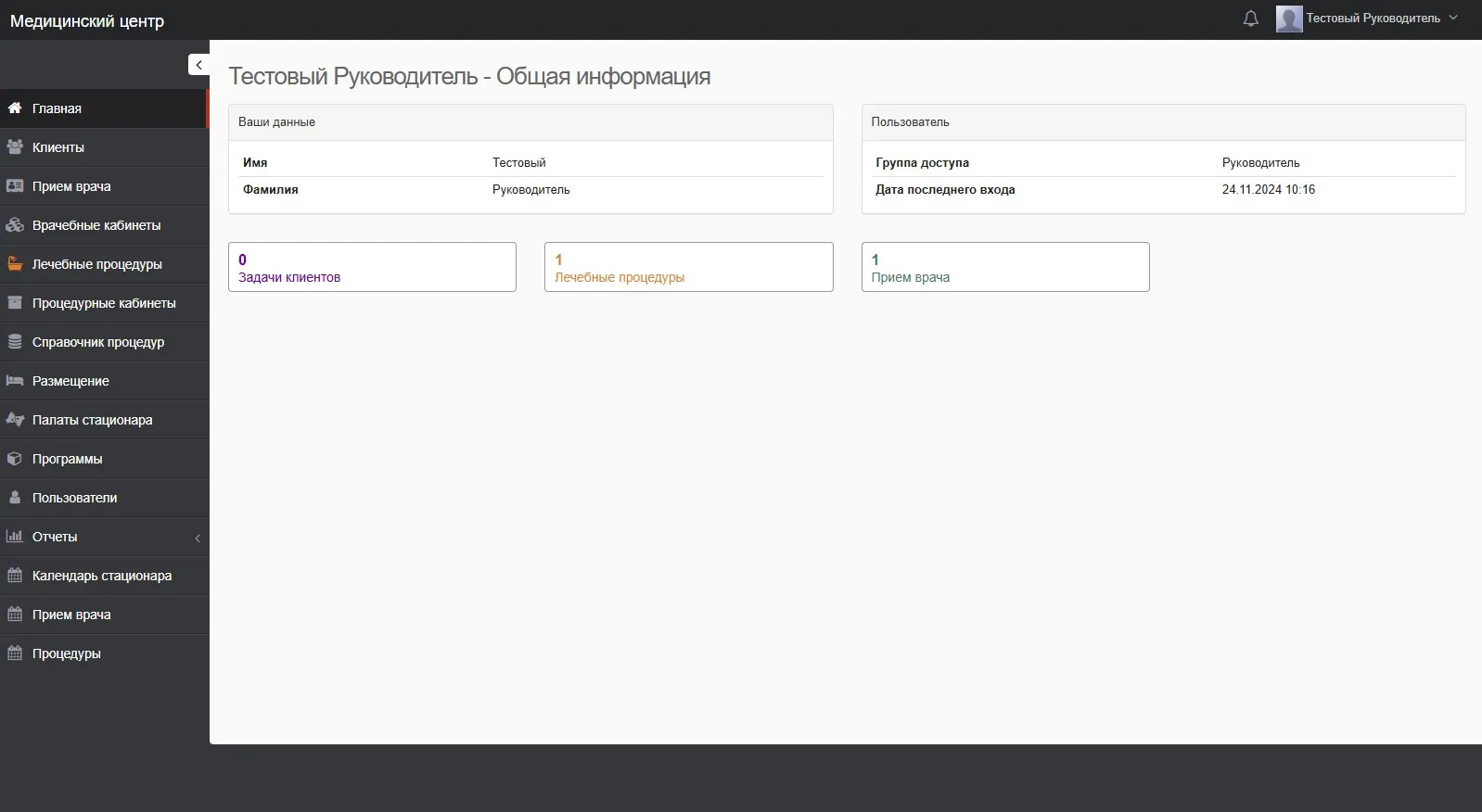Click the Прием врача counter card
The image size is (1482, 812).
1004,267
